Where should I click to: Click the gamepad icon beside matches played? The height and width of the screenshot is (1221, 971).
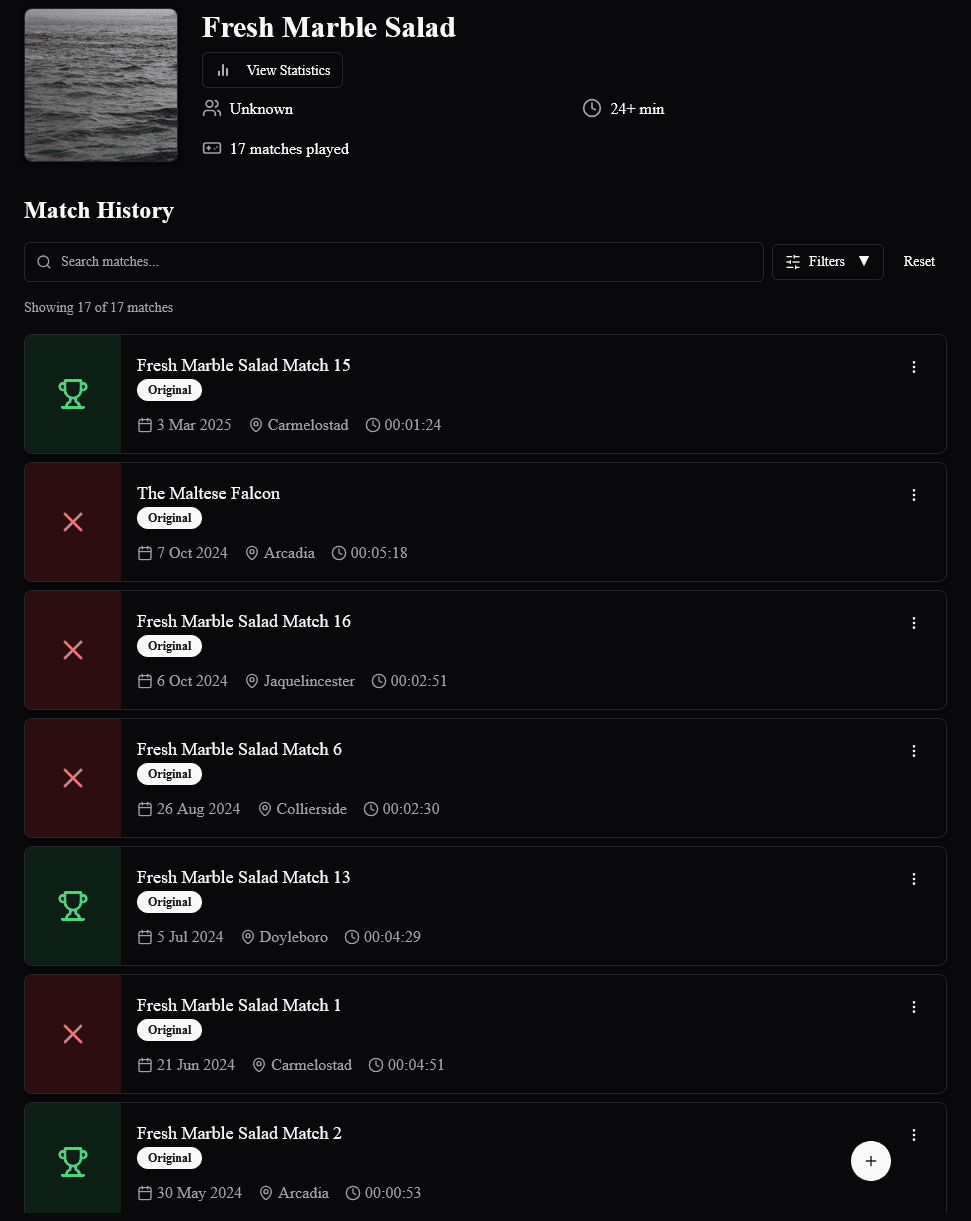pos(212,148)
